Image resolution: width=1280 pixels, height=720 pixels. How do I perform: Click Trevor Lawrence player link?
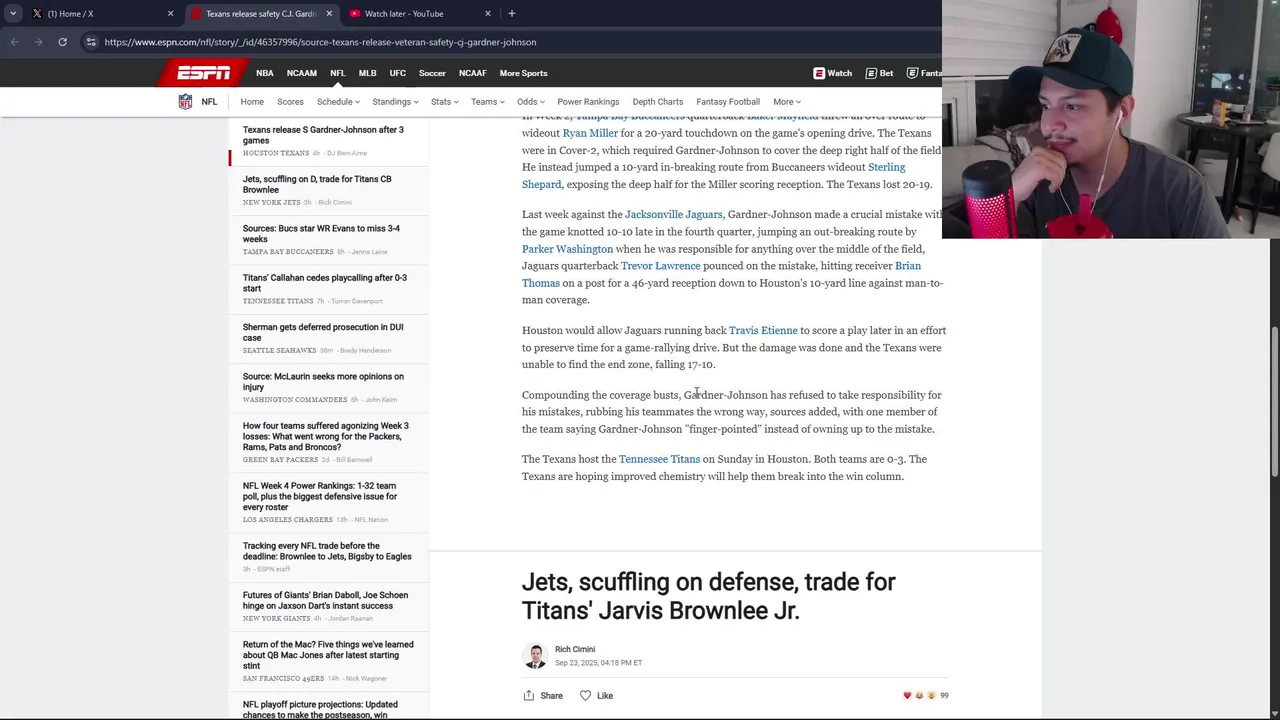coord(660,266)
